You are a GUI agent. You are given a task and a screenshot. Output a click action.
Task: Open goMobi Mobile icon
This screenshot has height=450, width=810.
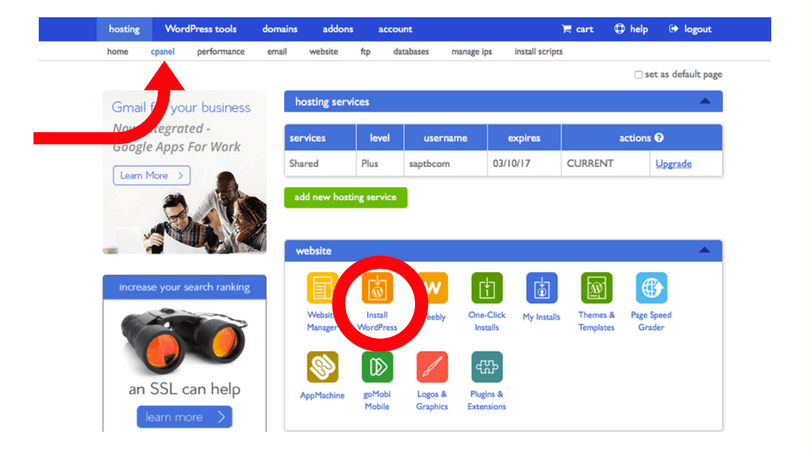[x=377, y=367]
